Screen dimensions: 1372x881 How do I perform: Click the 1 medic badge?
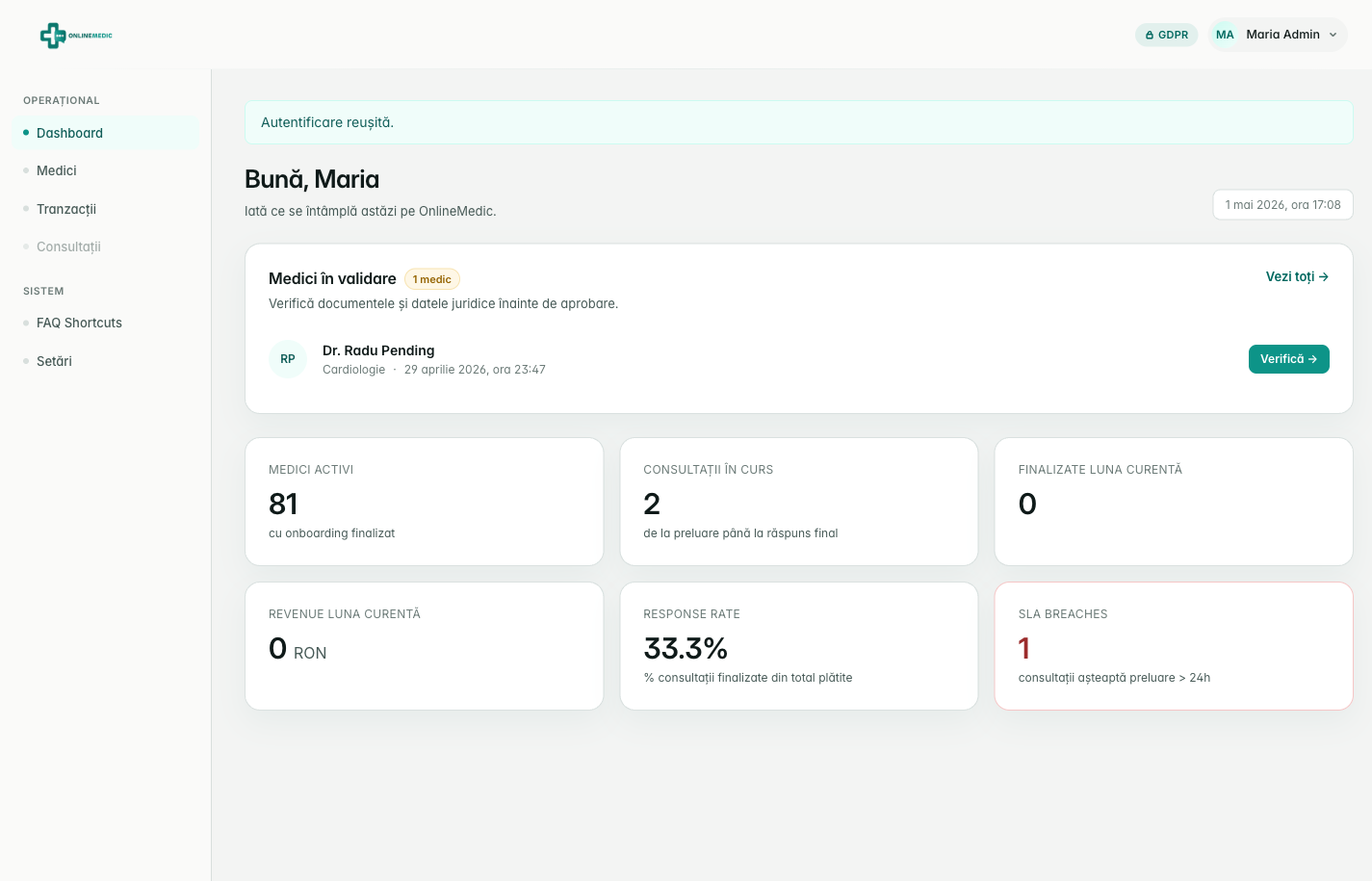(431, 279)
